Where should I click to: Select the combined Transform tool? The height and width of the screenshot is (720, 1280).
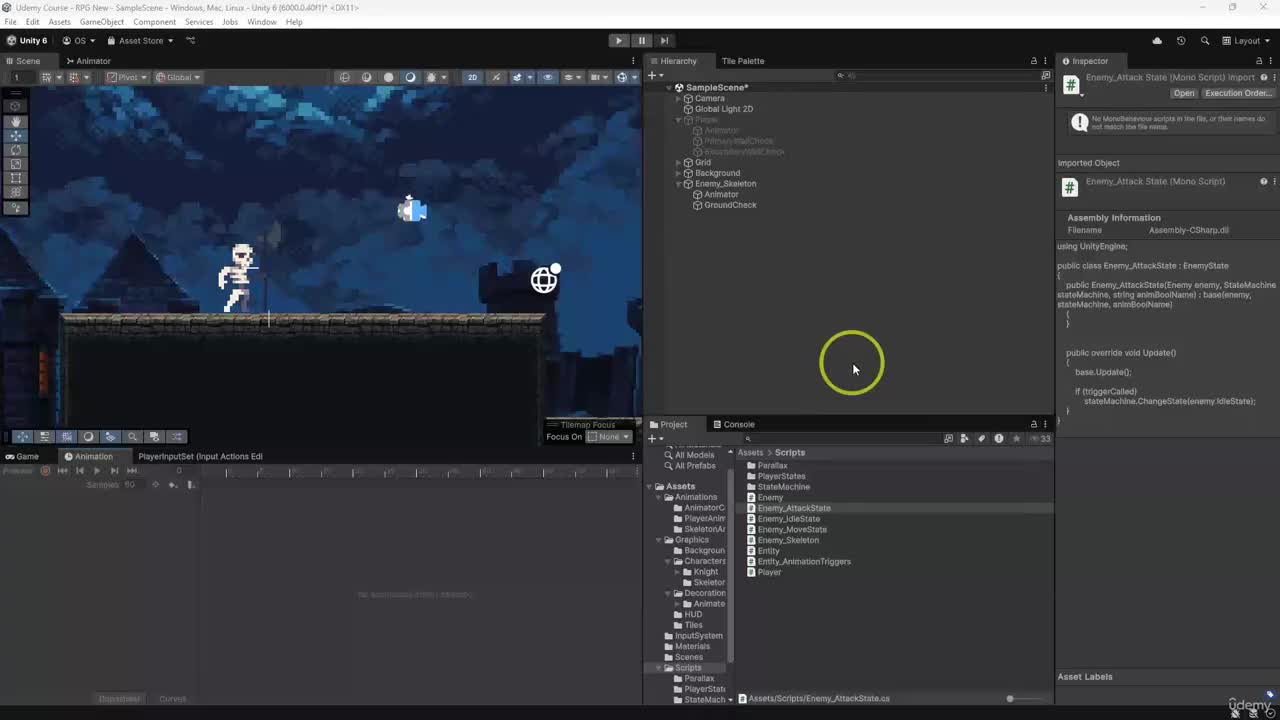click(15, 192)
